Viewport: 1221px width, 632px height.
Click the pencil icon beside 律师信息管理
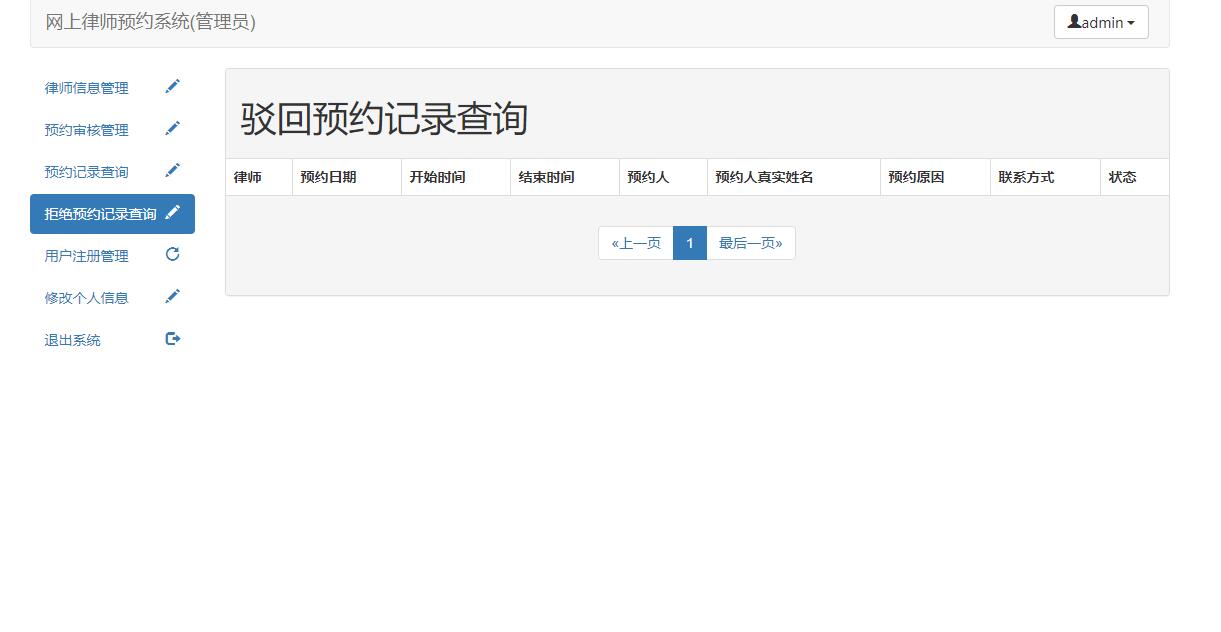click(172, 86)
